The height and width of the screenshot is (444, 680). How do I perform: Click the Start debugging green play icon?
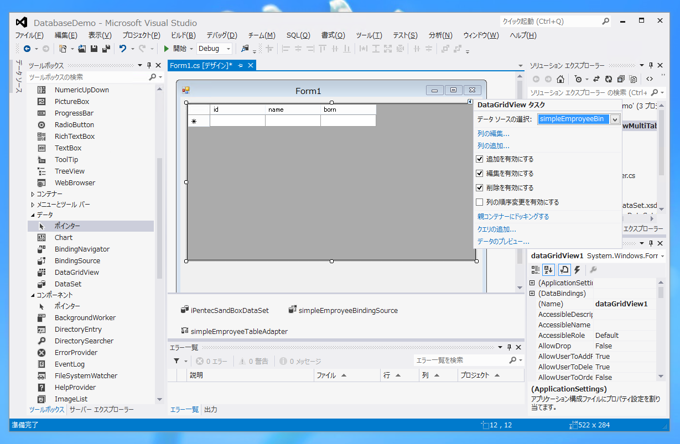pyautogui.click(x=166, y=49)
